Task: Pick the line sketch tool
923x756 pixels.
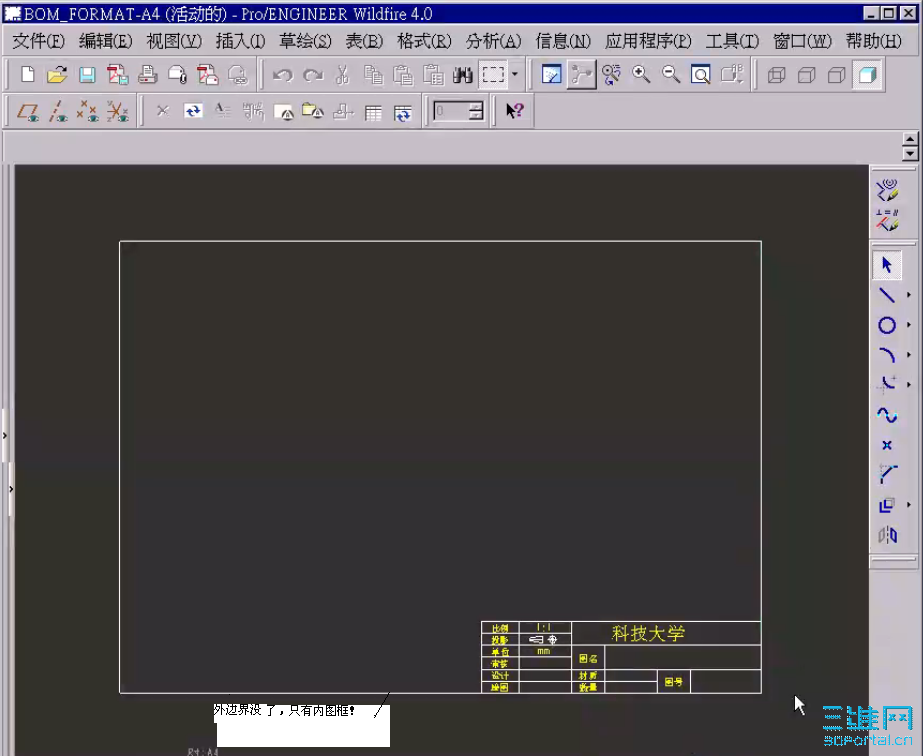Action: (x=887, y=294)
